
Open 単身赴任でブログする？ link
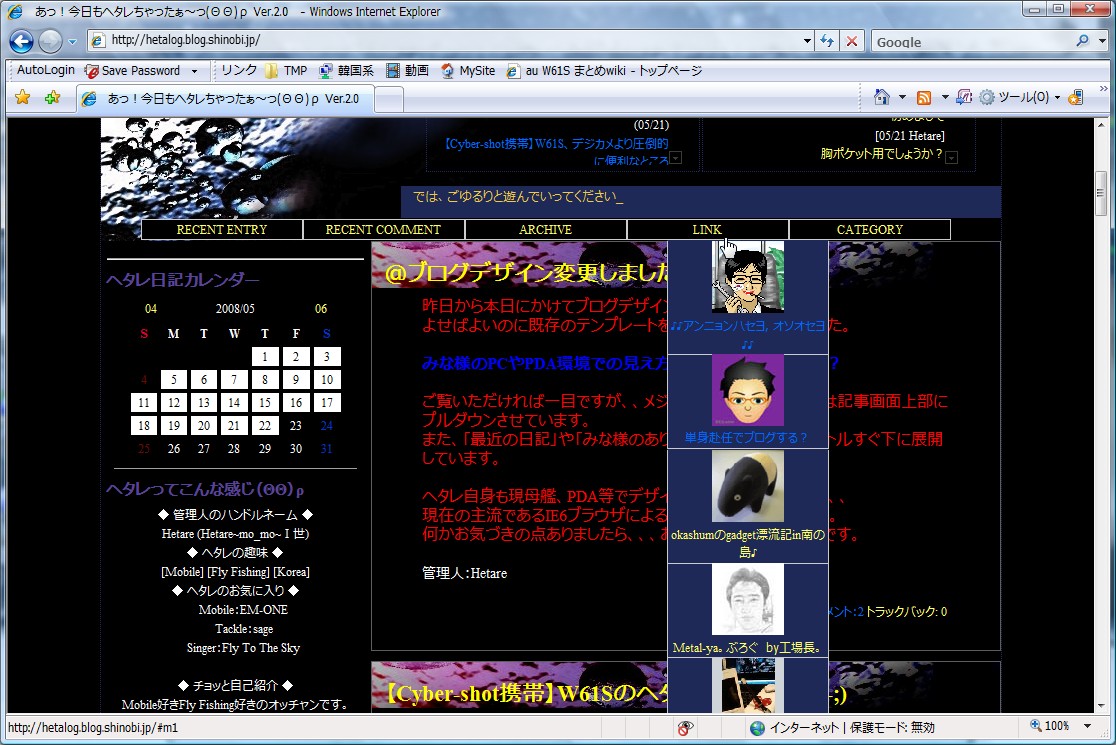click(x=746, y=438)
